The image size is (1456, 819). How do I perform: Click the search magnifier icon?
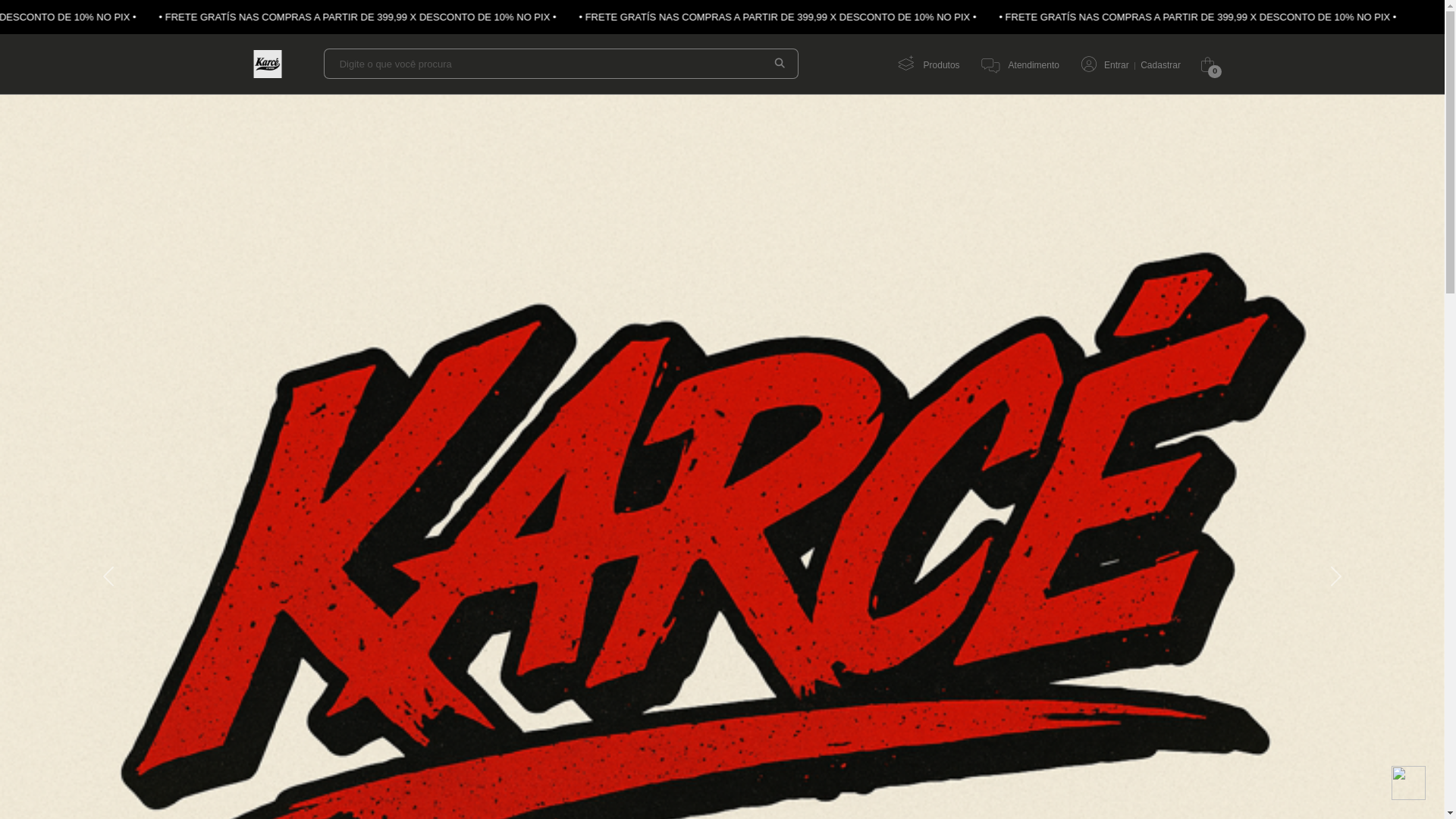click(779, 64)
